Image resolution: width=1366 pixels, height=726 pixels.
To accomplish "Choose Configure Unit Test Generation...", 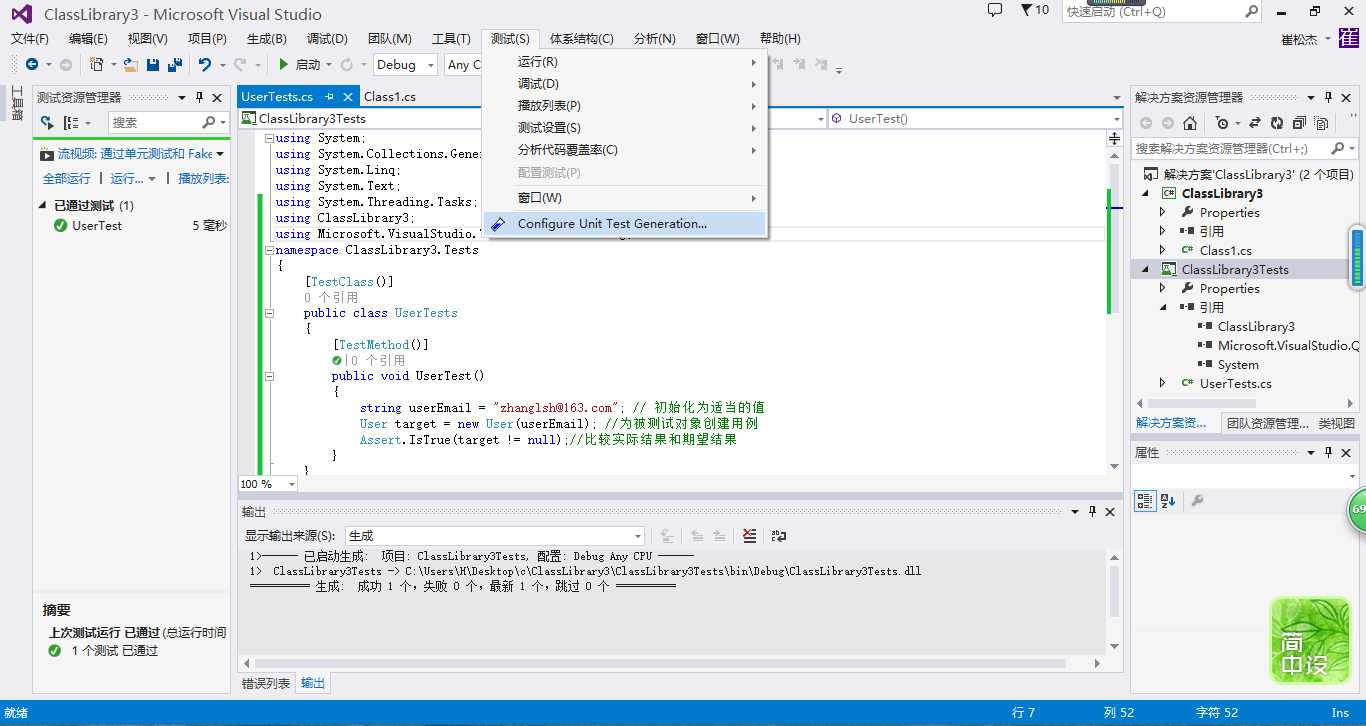I will 625,224.
